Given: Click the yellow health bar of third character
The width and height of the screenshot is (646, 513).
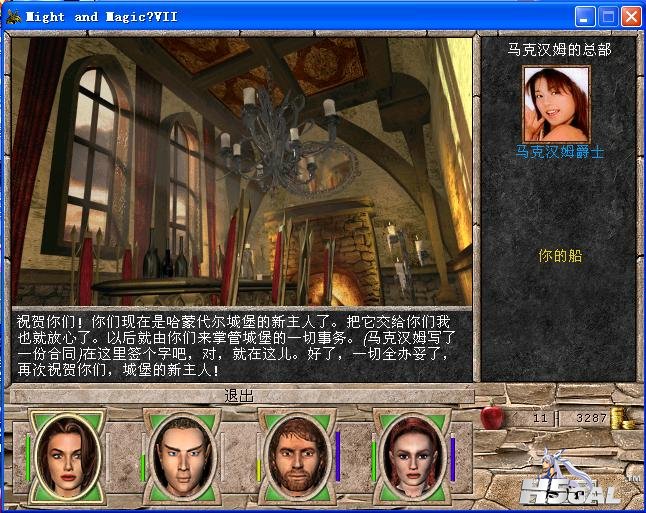Looking at the screenshot, I should pyautogui.click(x=258, y=470).
